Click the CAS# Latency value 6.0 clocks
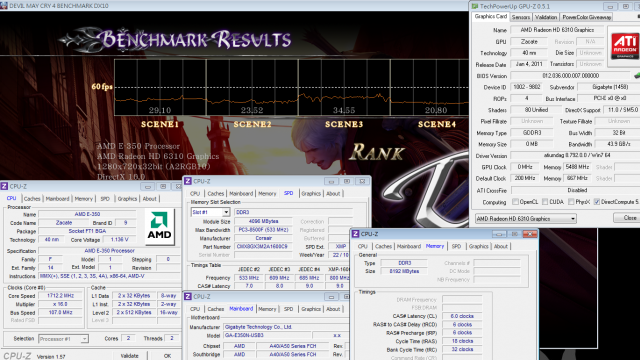This screenshot has width=640, height=360. click(462, 316)
